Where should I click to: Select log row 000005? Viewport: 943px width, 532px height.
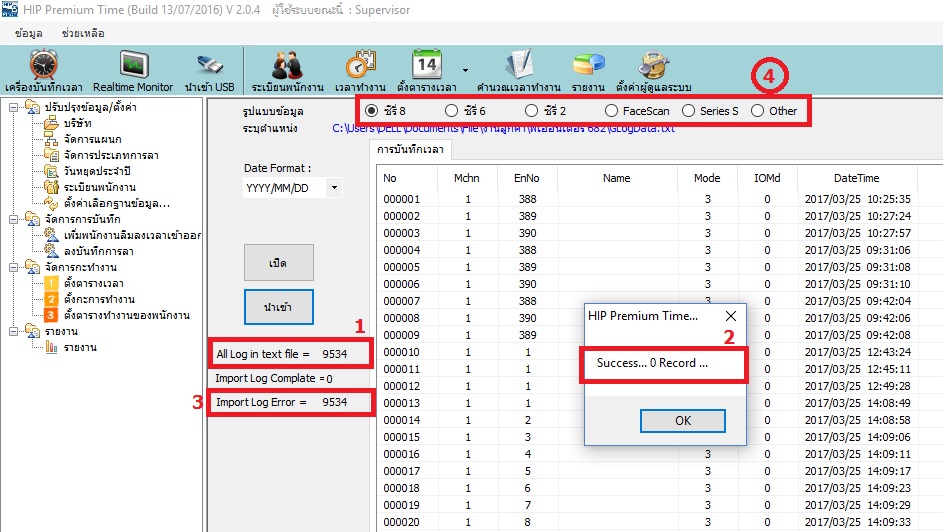point(659,267)
